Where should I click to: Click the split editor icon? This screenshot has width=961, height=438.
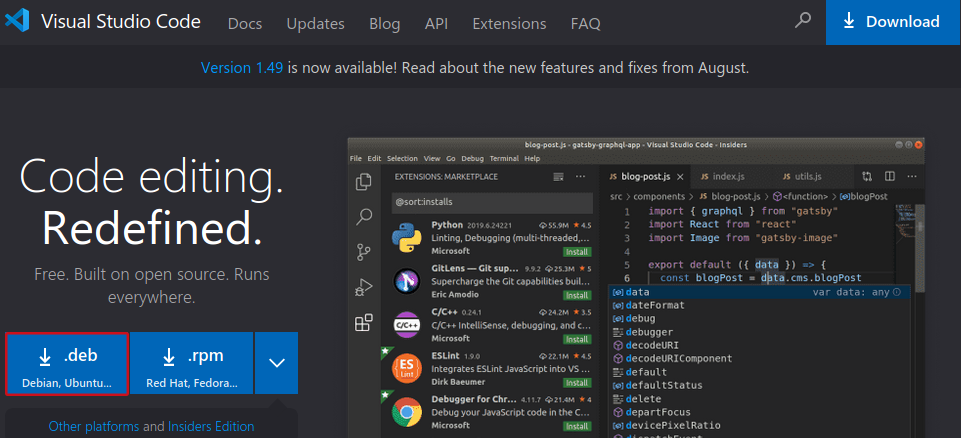889,176
